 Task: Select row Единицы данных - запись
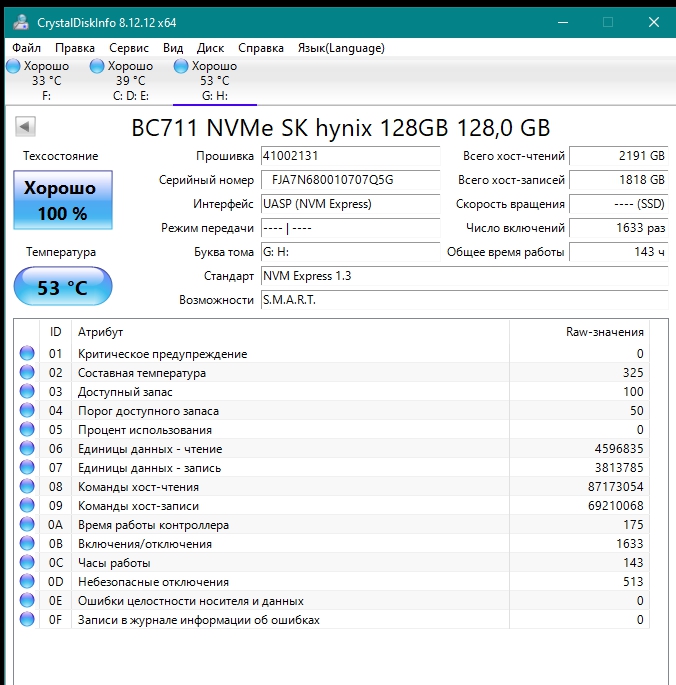pyautogui.click(x=332, y=467)
